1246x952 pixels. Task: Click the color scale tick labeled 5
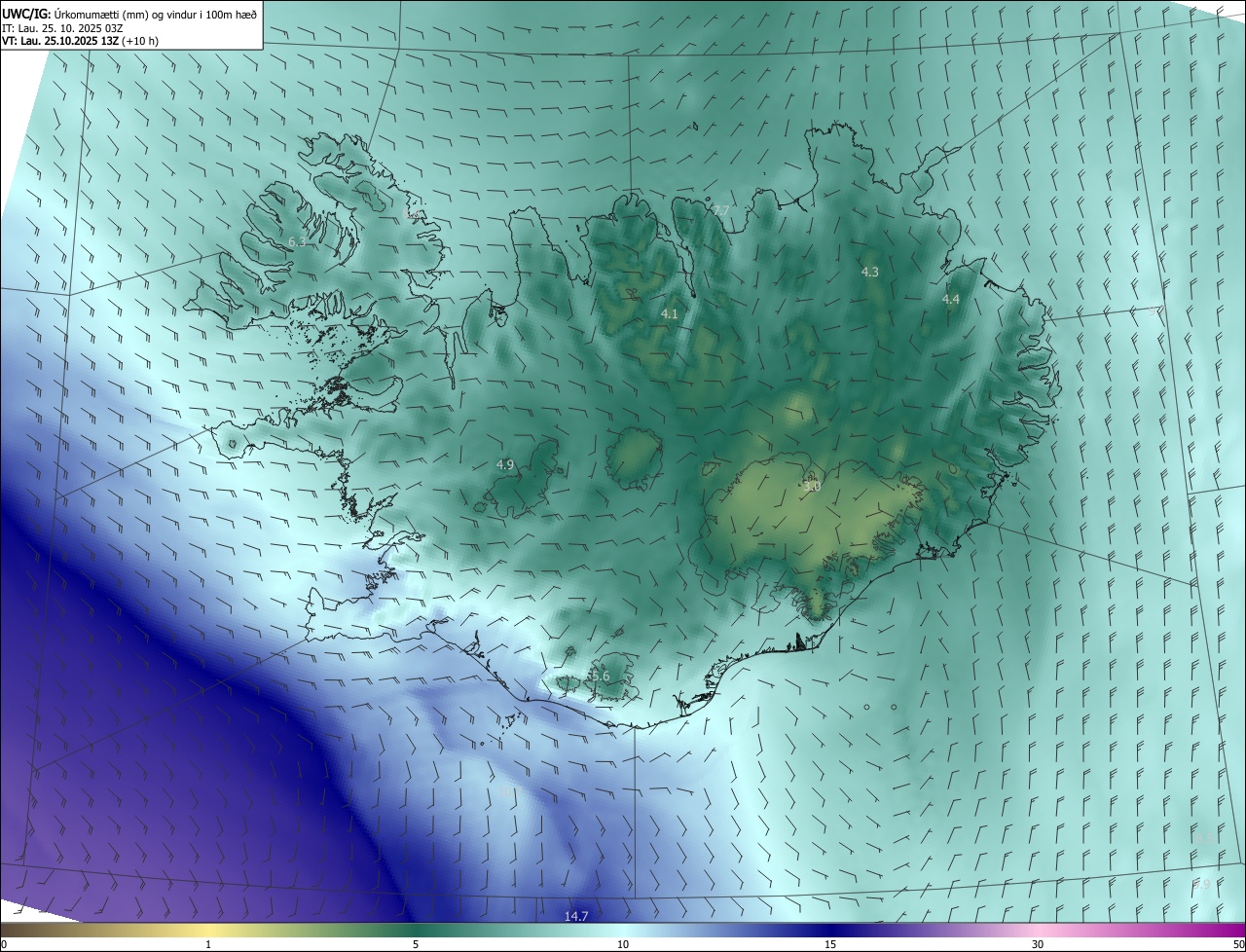[416, 944]
